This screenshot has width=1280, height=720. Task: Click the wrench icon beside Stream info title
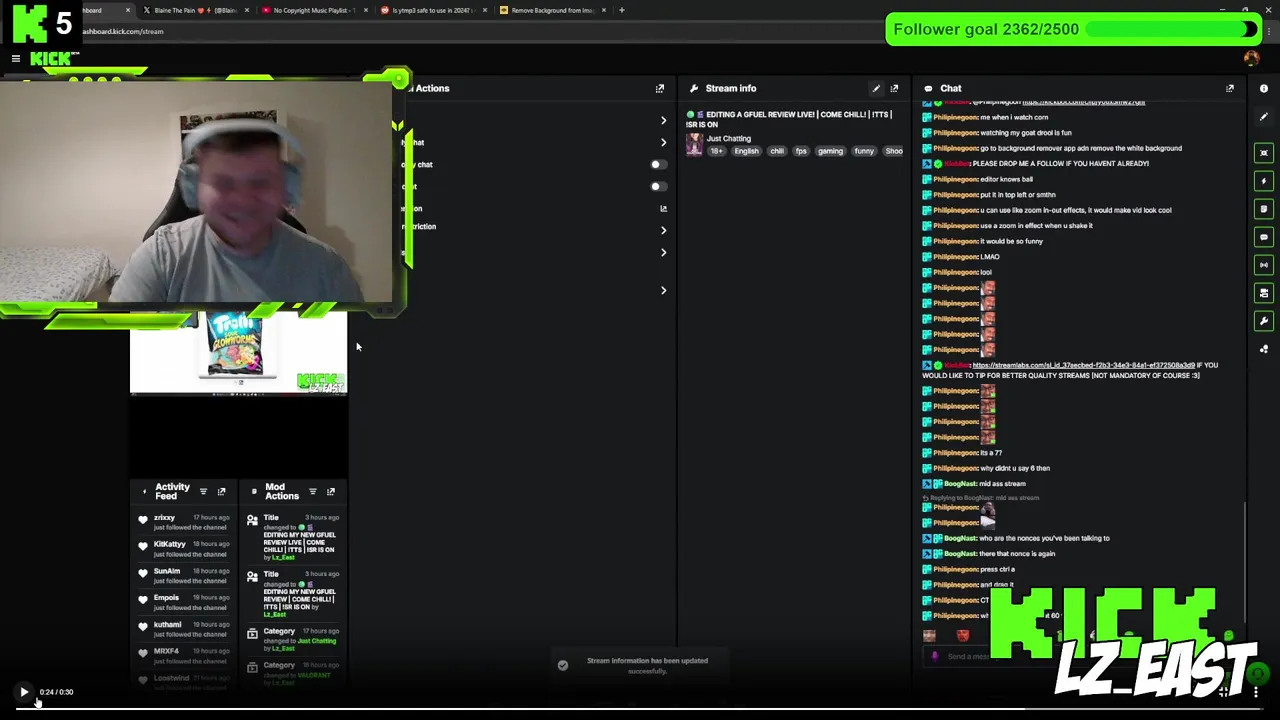[x=693, y=88]
